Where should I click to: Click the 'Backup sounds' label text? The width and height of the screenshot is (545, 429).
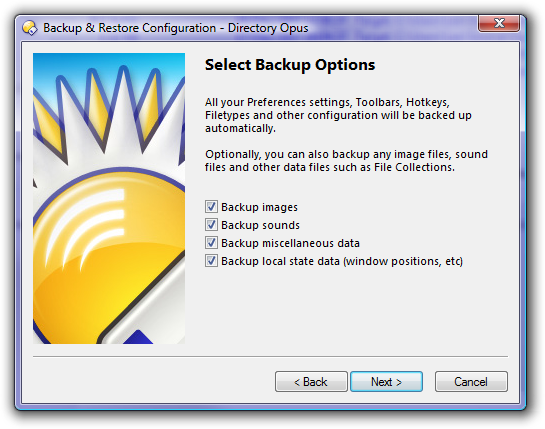click(x=260, y=225)
